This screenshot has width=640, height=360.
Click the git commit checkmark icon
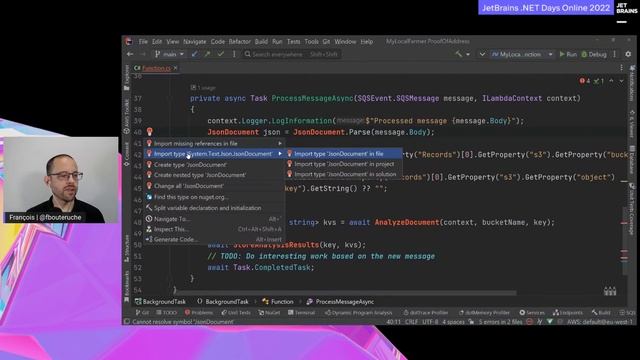click(x=220, y=54)
